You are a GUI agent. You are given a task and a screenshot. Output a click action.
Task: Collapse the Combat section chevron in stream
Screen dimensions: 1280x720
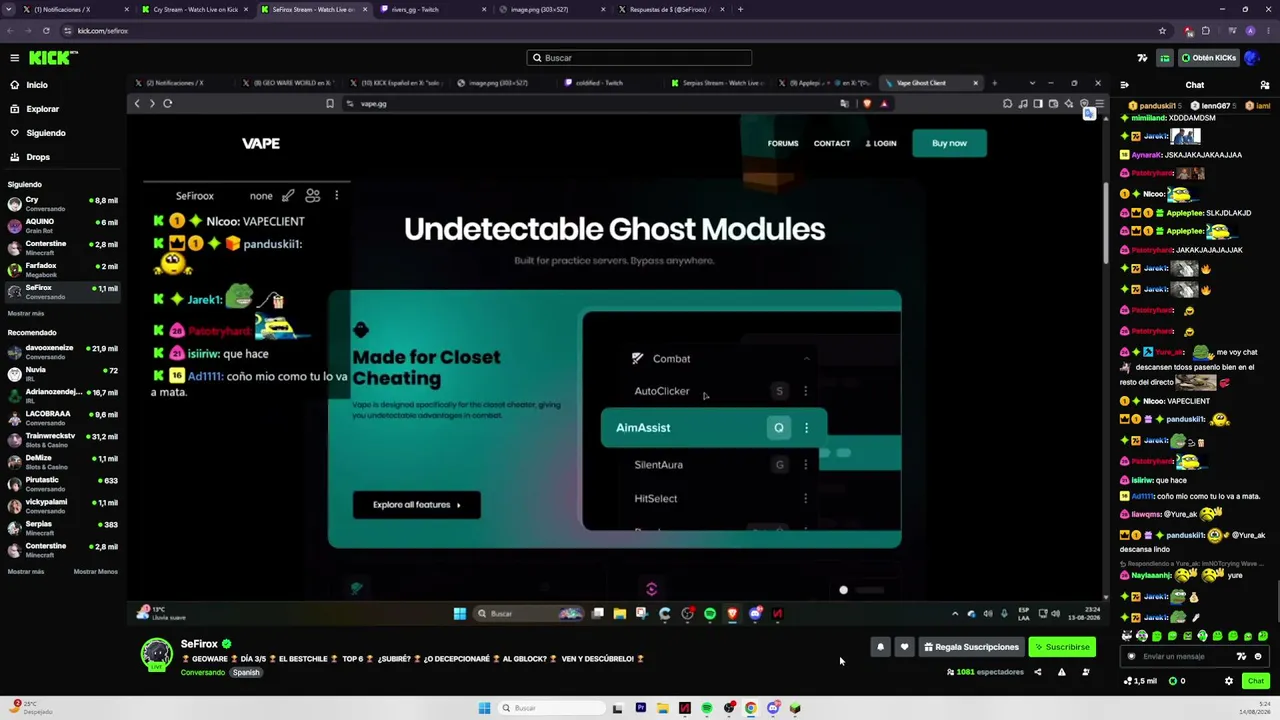(x=806, y=359)
